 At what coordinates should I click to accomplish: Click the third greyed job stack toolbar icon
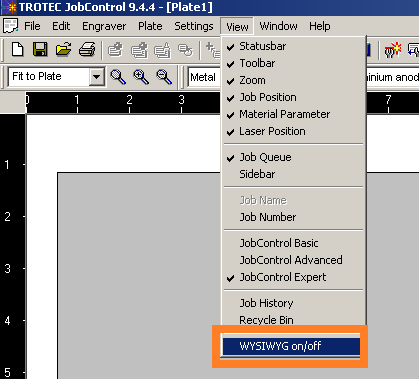point(162,50)
